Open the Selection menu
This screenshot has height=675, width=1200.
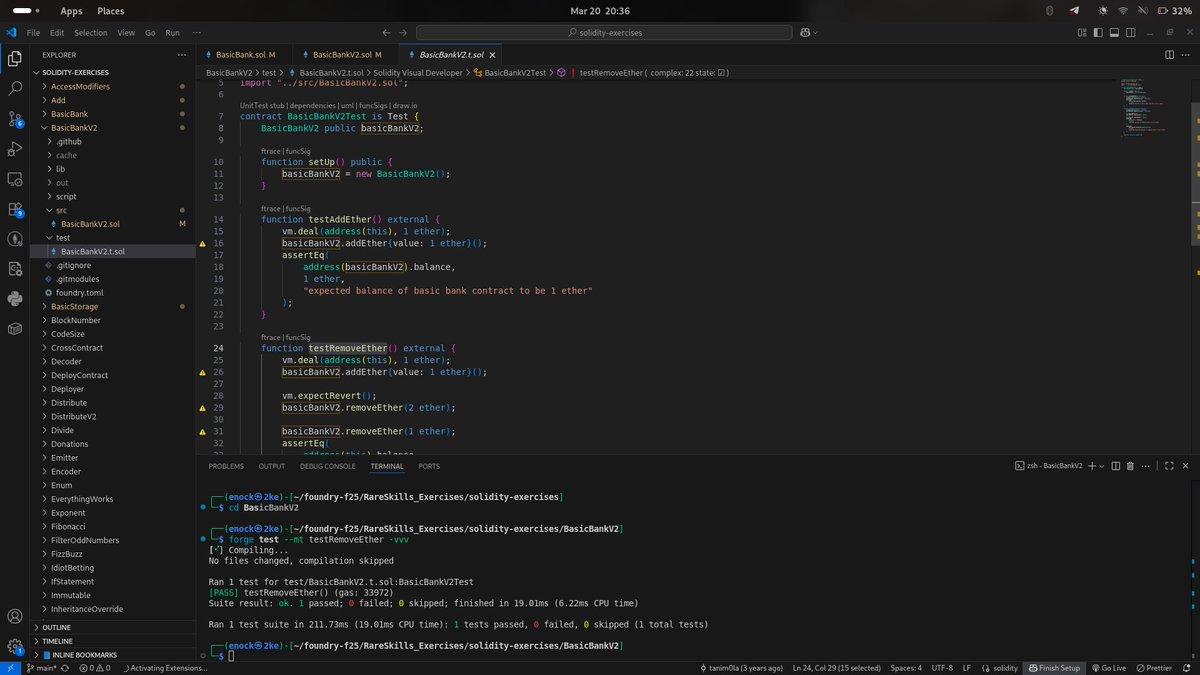coord(90,32)
